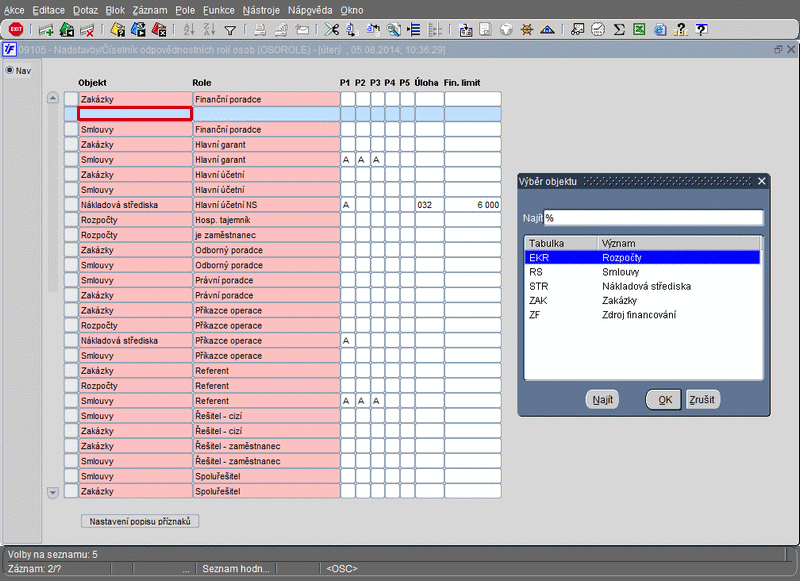
Task: Click the je zaměstnanec role cell
Action: tap(266, 235)
